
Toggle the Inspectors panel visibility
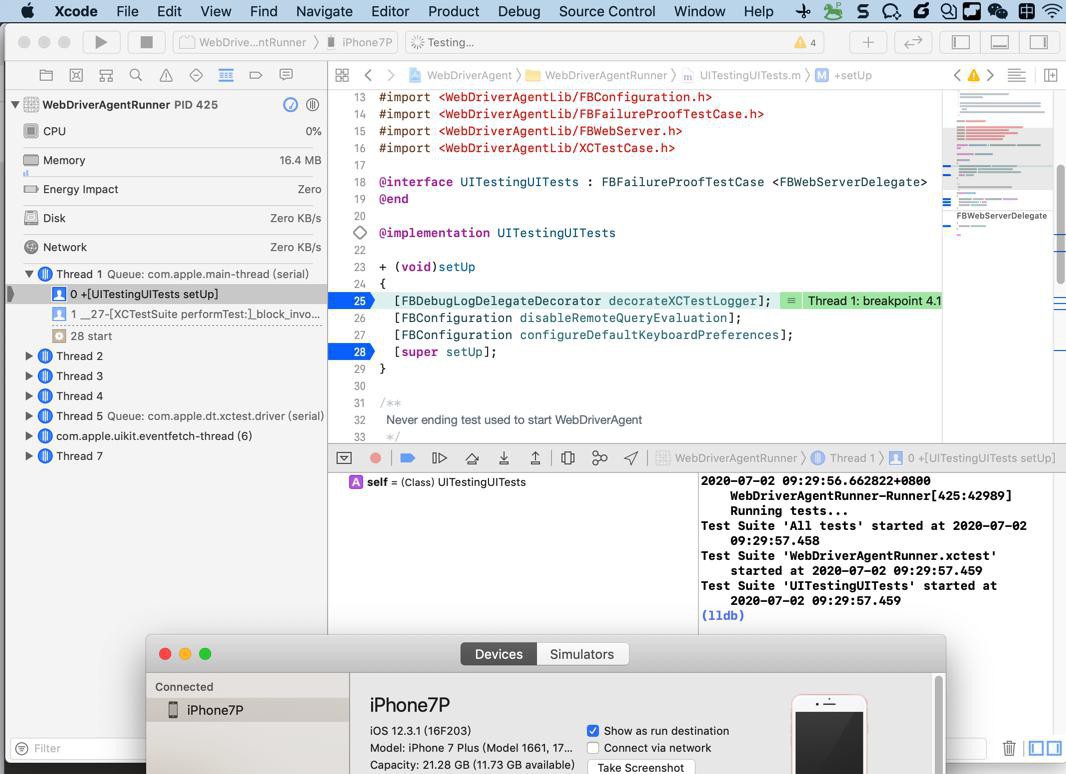1038,42
